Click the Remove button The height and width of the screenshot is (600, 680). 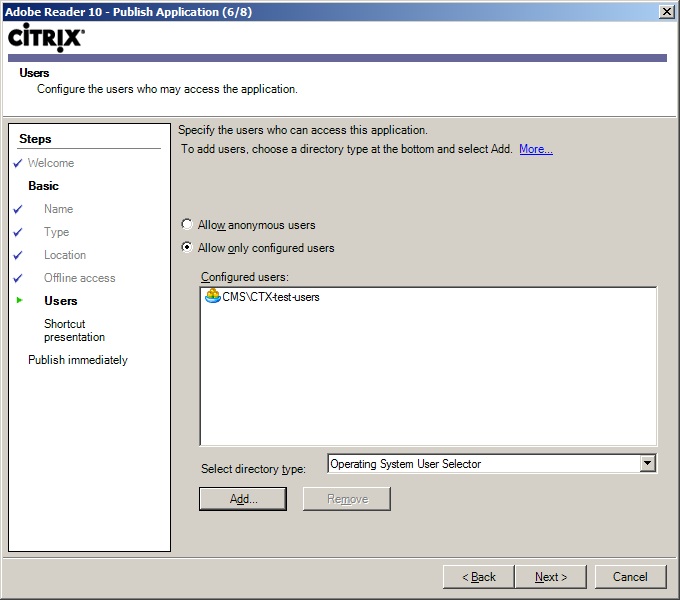[347, 499]
